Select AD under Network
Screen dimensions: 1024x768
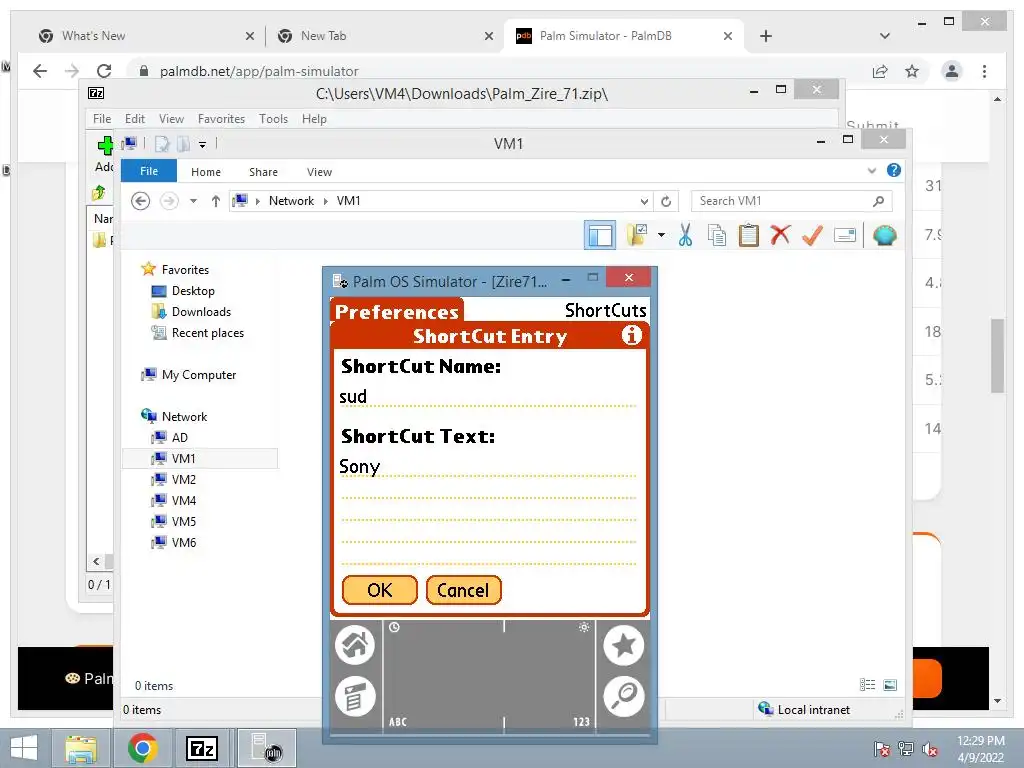pos(180,438)
